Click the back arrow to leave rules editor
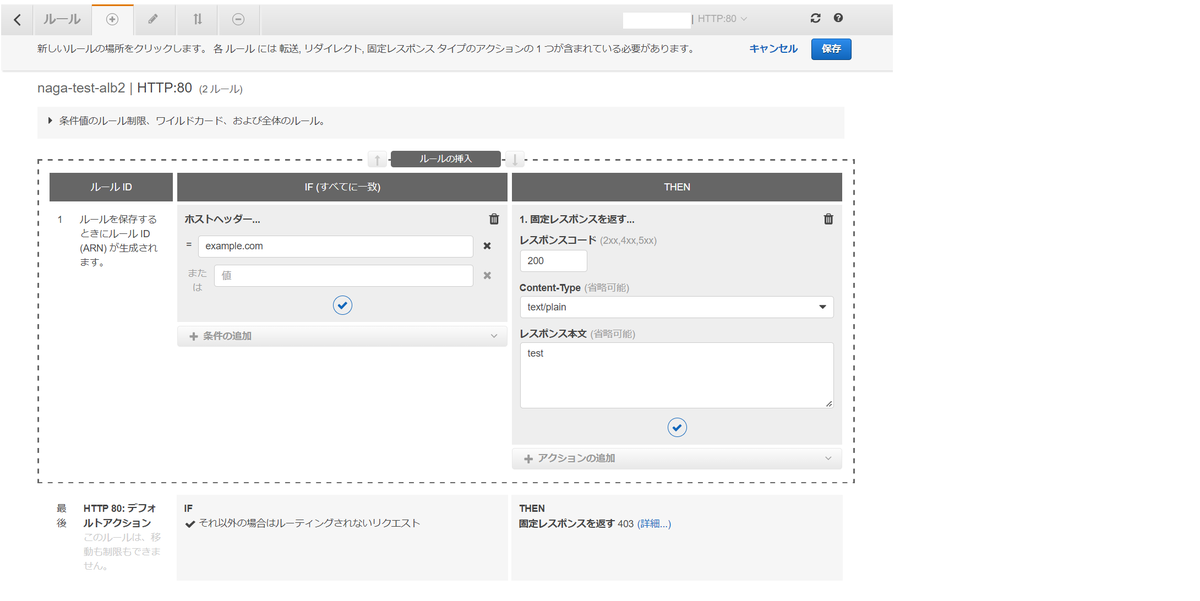This screenshot has height=601, width=1200. click(x=16, y=19)
